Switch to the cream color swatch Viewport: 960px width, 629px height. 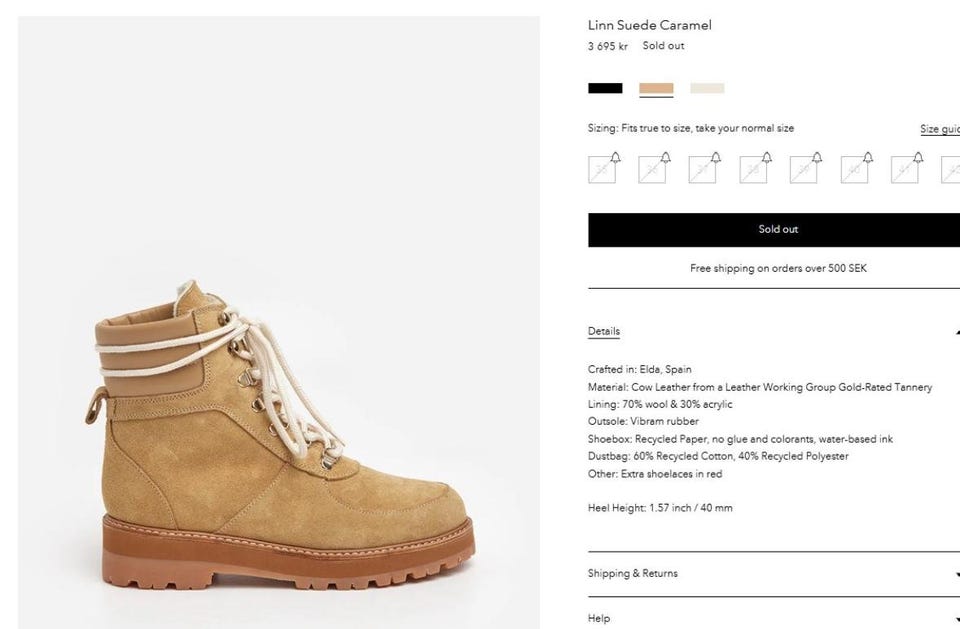pyautogui.click(x=707, y=88)
